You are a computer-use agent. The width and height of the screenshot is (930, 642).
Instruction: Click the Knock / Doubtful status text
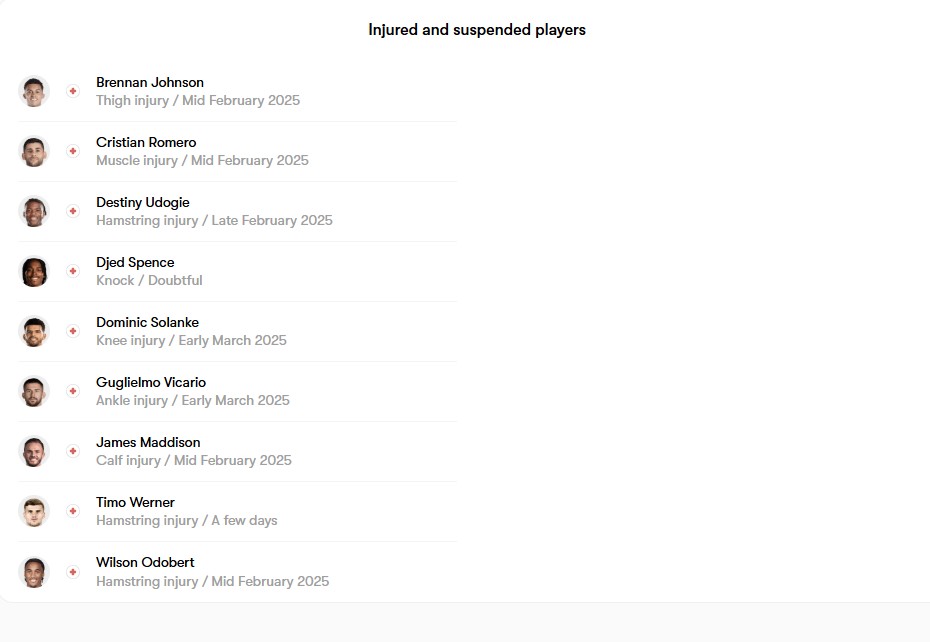click(x=149, y=281)
